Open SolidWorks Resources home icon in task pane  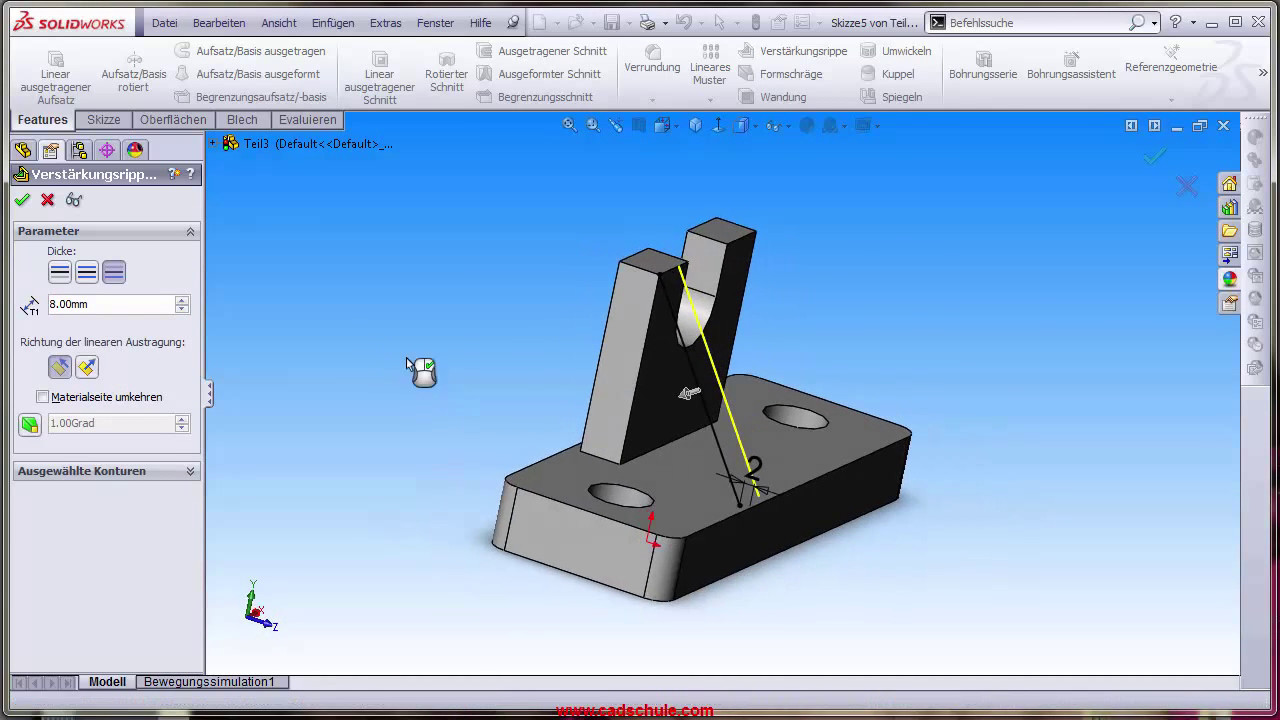coord(1230,183)
